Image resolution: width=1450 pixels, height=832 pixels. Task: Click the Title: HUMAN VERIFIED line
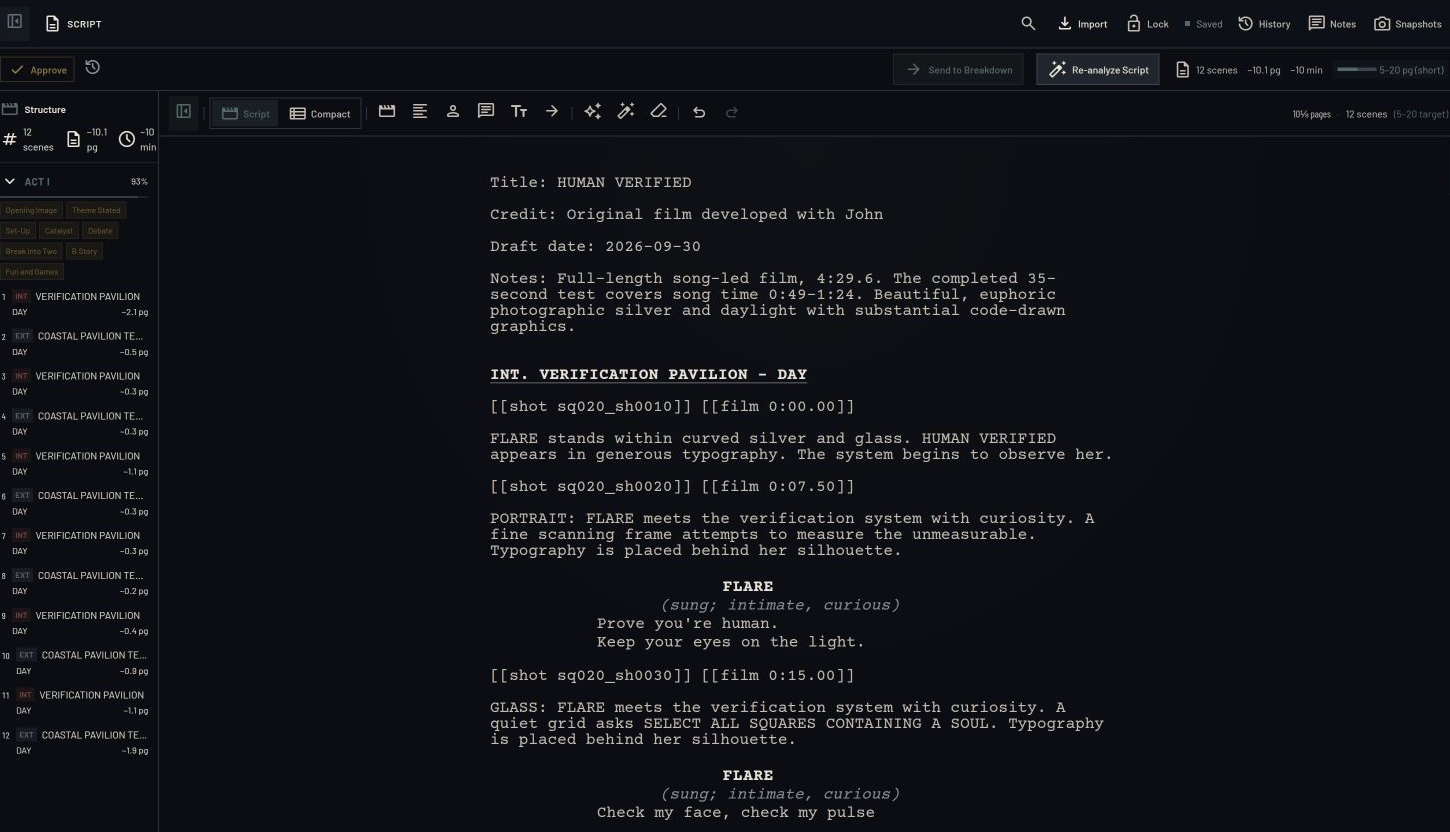590,182
